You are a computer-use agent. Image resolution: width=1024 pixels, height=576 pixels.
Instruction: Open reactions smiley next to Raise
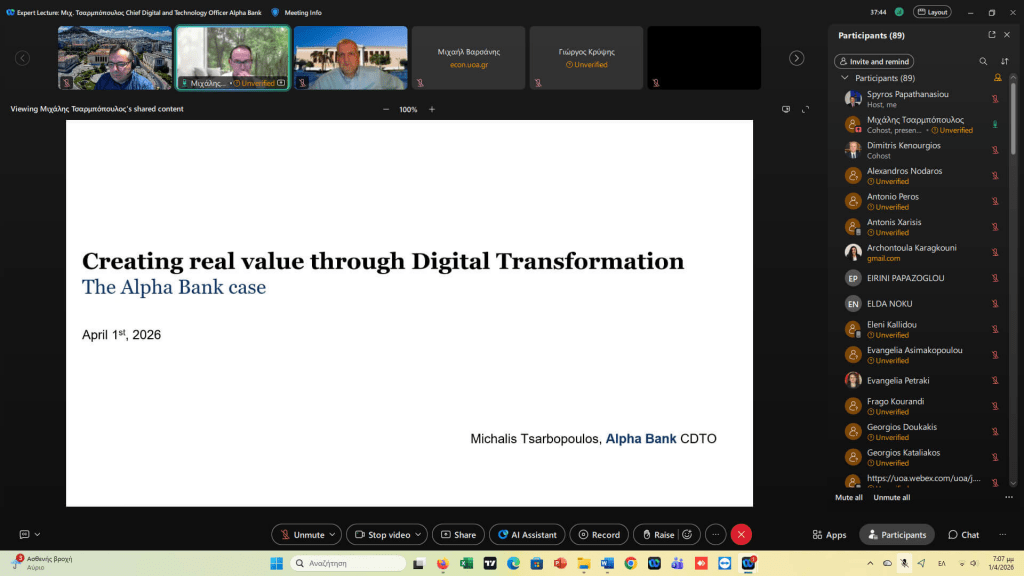pos(687,534)
